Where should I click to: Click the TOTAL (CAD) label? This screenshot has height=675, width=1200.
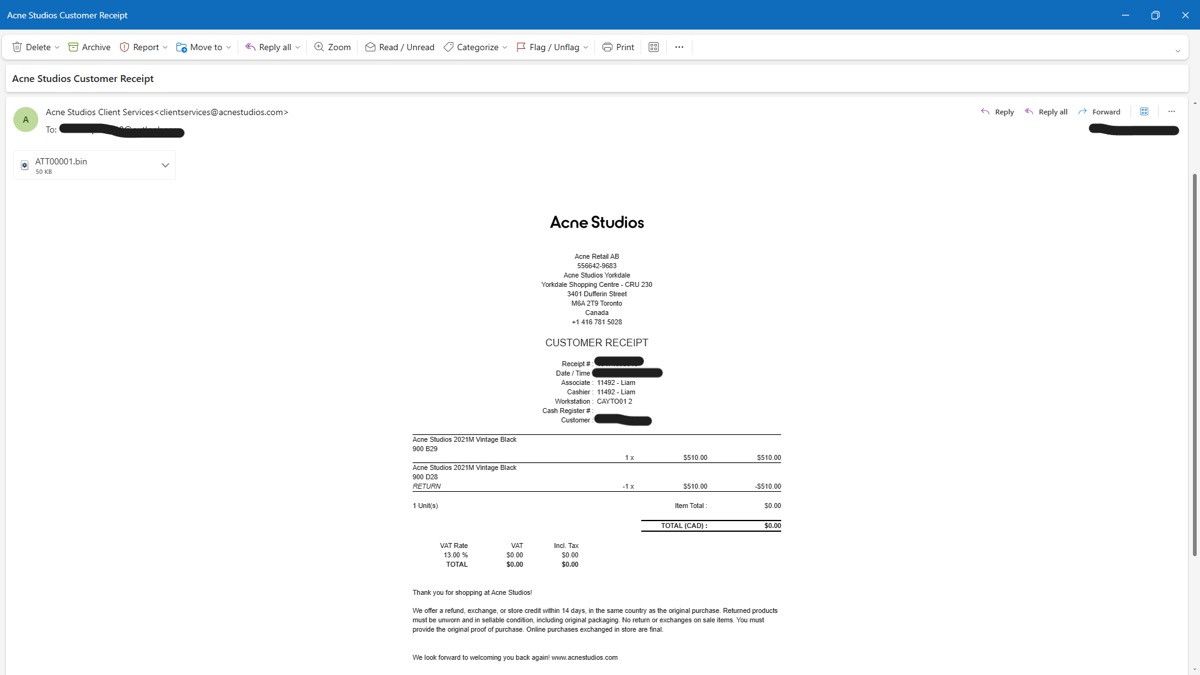(684, 525)
